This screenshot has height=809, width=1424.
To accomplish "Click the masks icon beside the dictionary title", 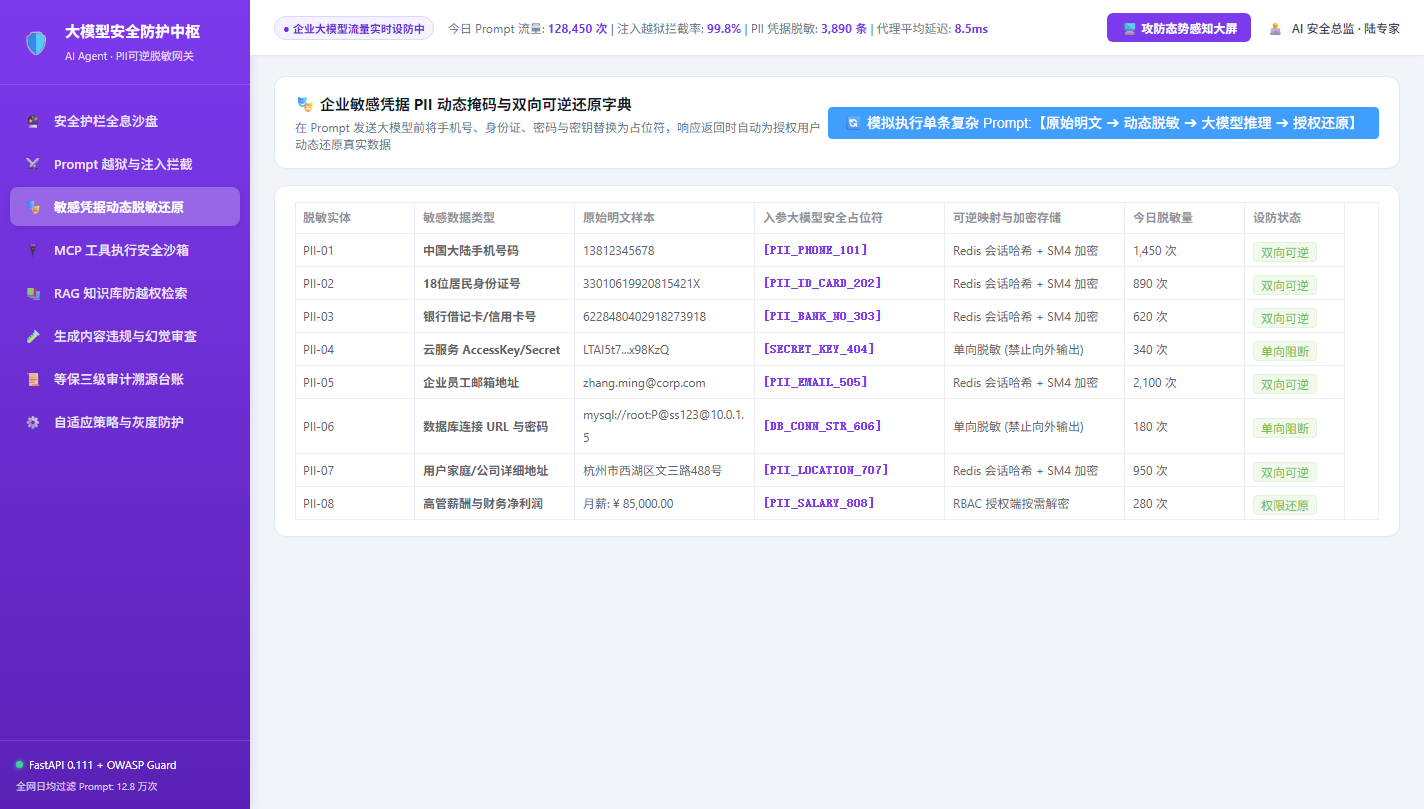I will point(305,104).
